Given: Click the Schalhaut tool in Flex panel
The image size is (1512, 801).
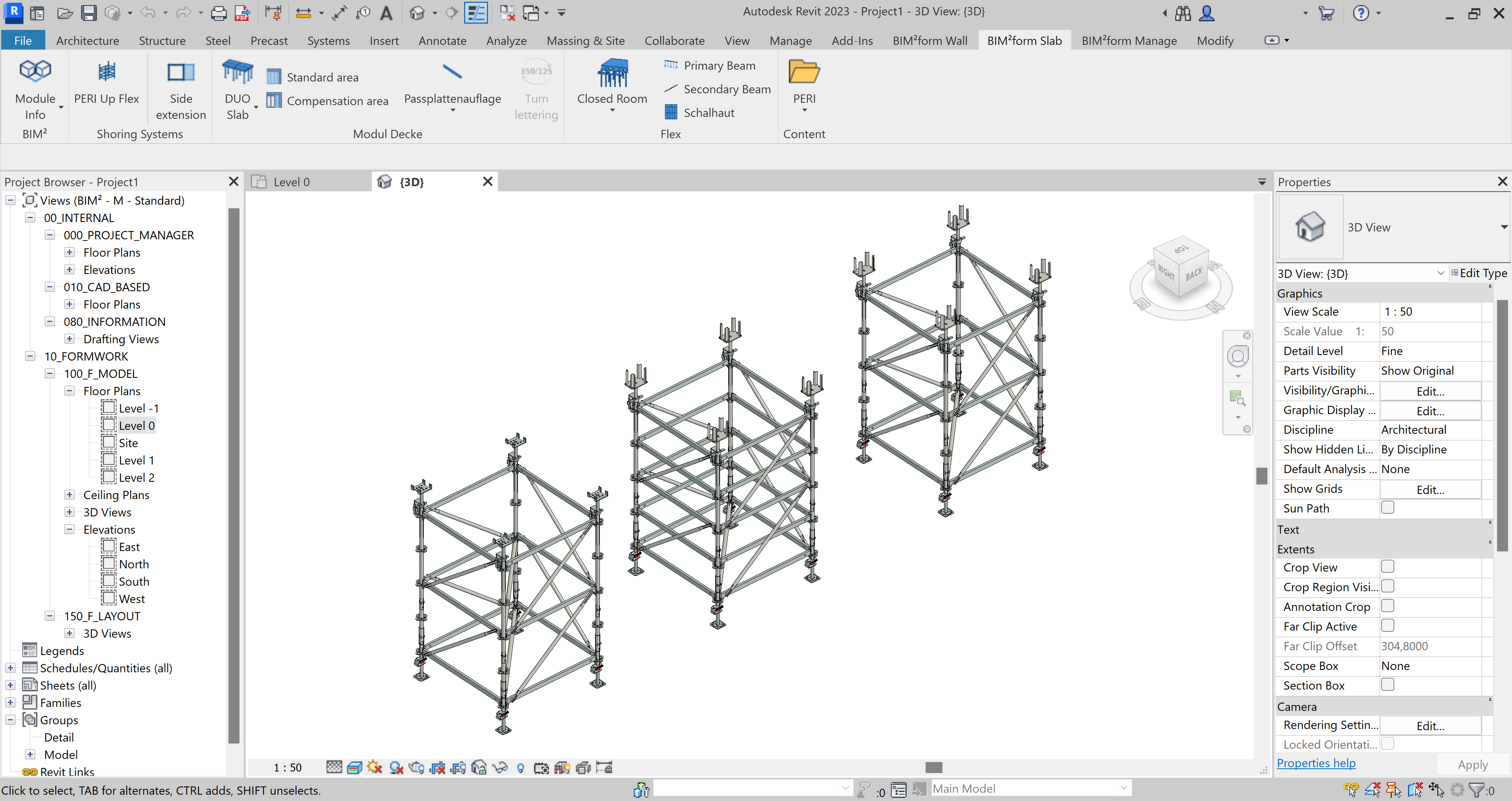Looking at the screenshot, I should point(709,112).
